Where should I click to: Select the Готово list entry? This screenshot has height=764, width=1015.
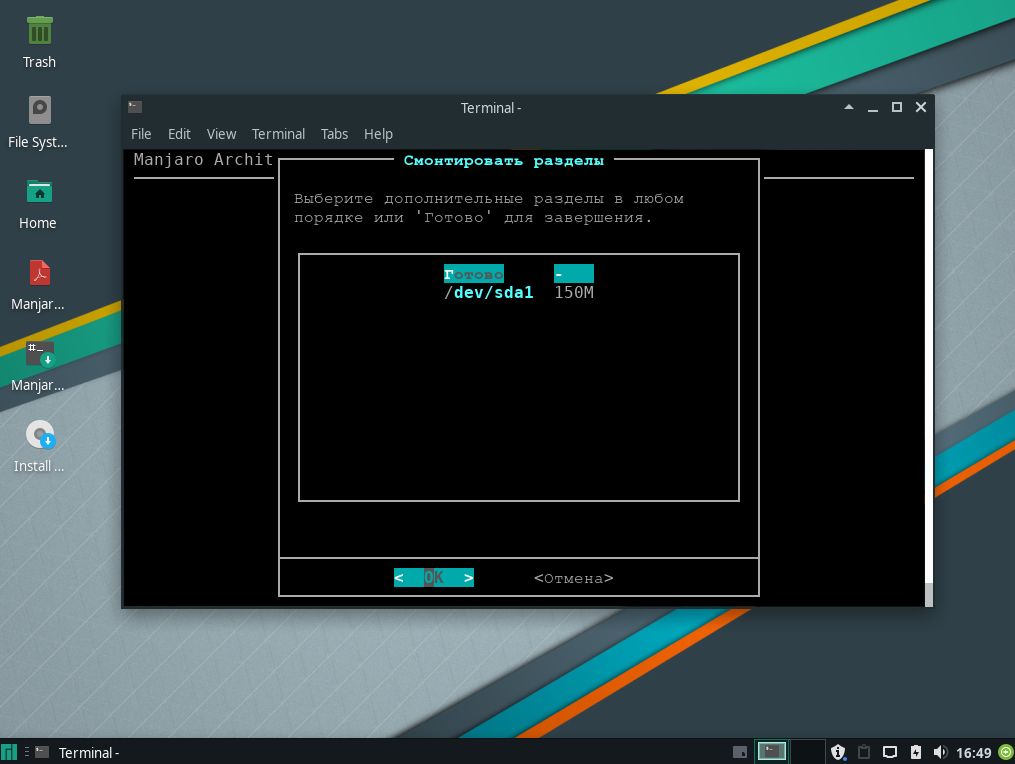tap(474, 274)
